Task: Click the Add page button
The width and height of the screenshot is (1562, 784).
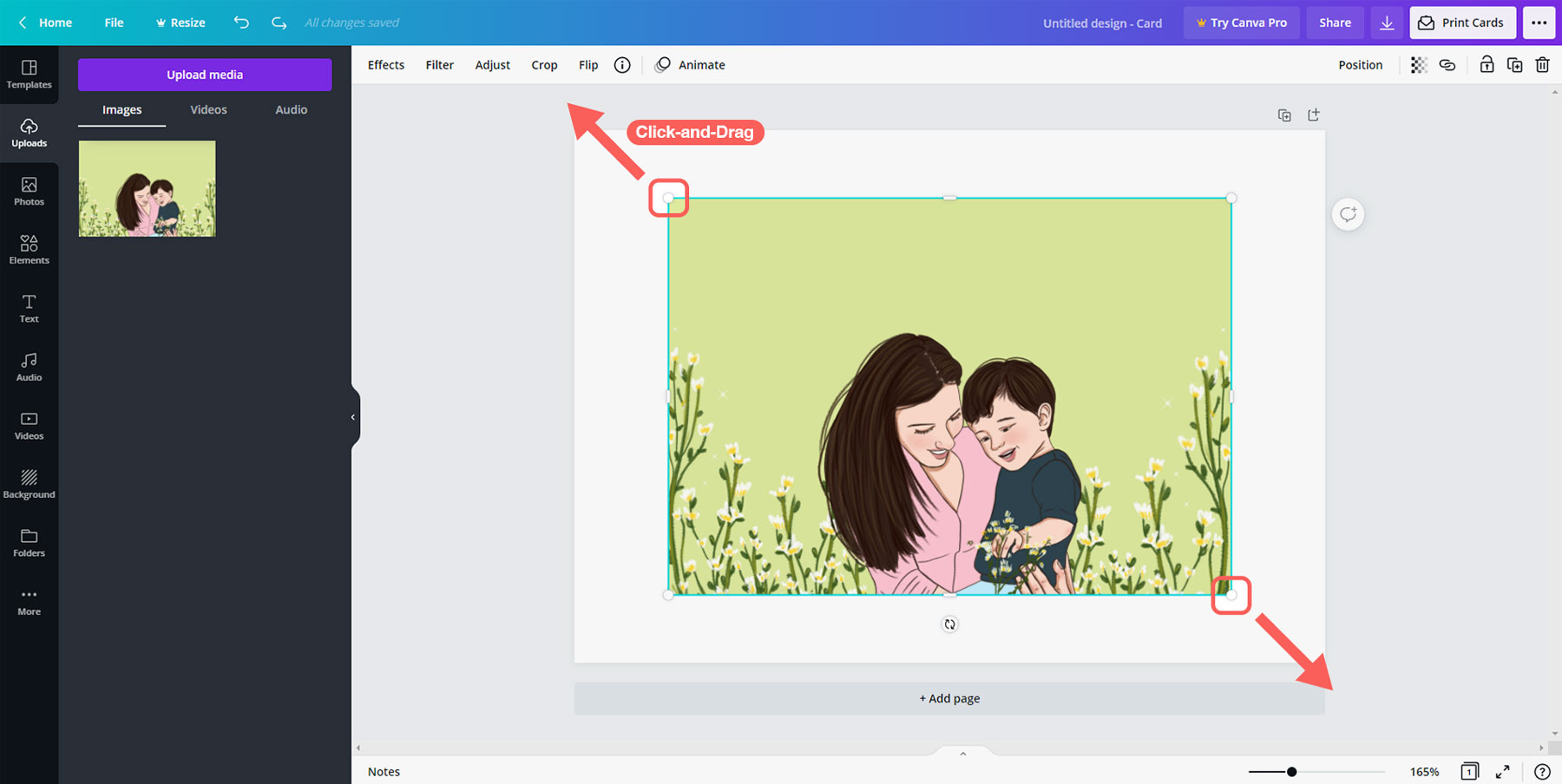Action: pos(949,698)
